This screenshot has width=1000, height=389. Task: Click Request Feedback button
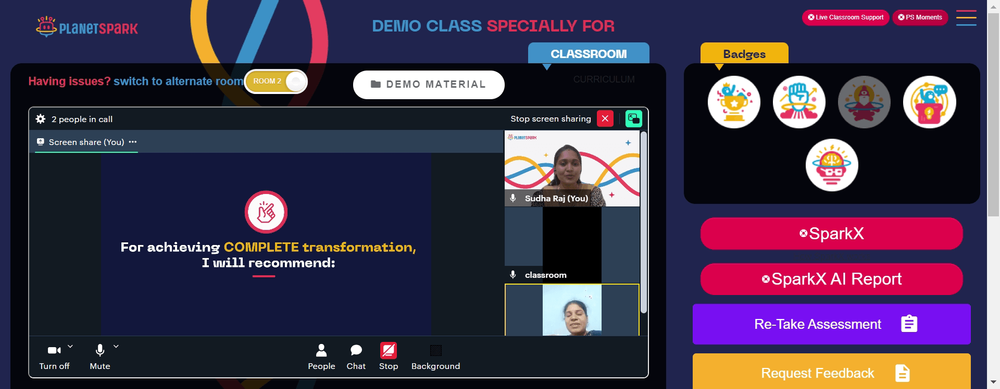832,372
